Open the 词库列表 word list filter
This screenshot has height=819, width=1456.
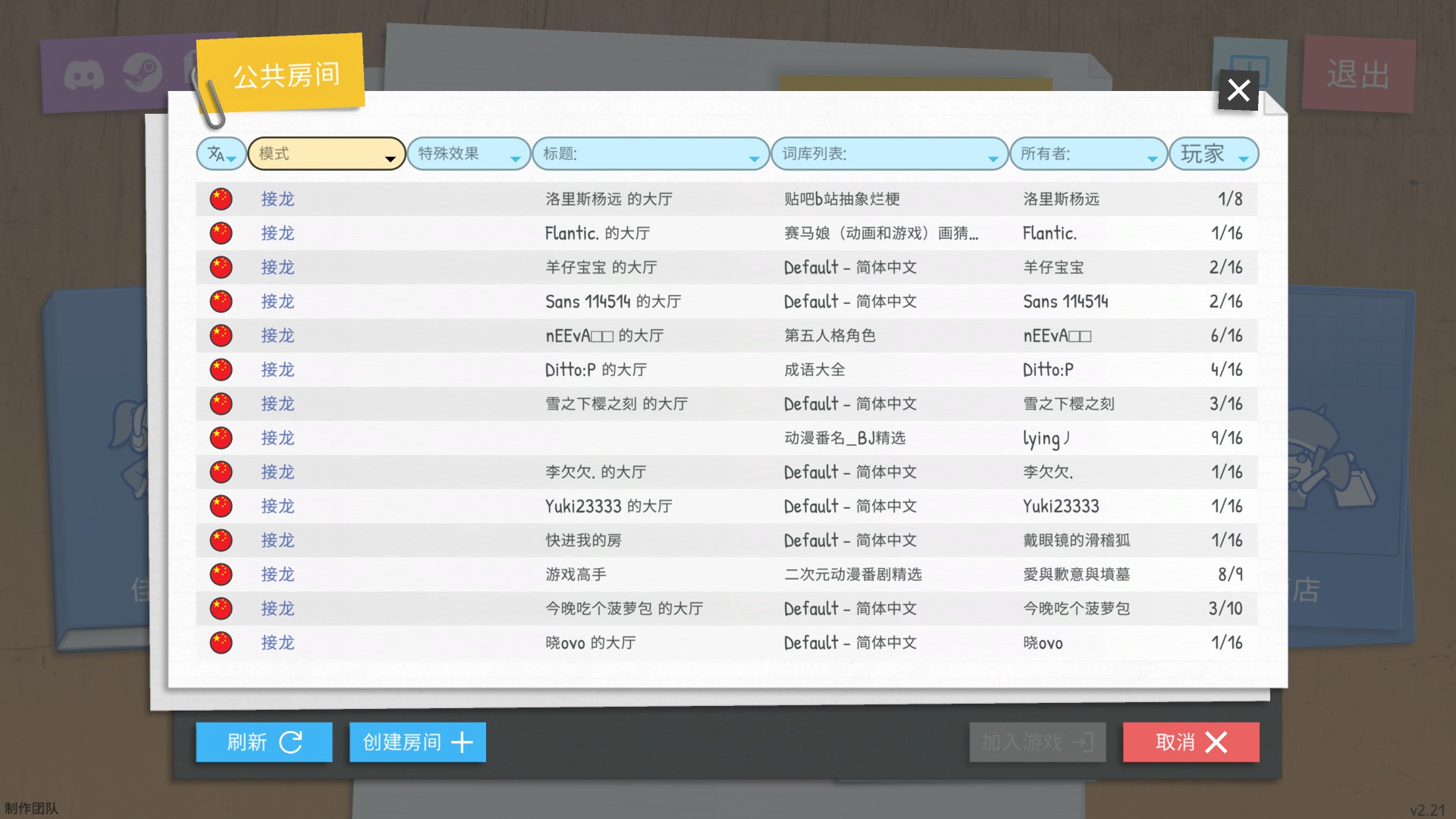889,154
